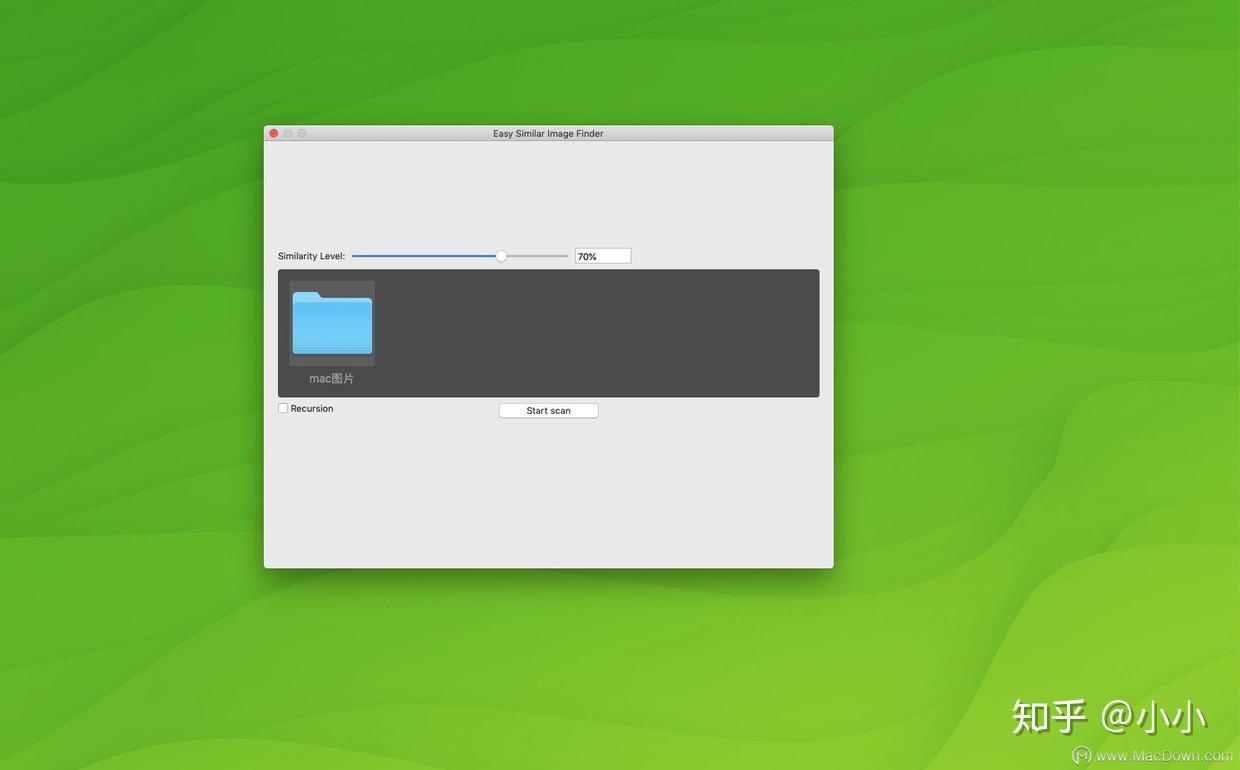Click the yellow minimize button
Image resolution: width=1240 pixels, height=770 pixels.
pyautogui.click(x=286, y=131)
